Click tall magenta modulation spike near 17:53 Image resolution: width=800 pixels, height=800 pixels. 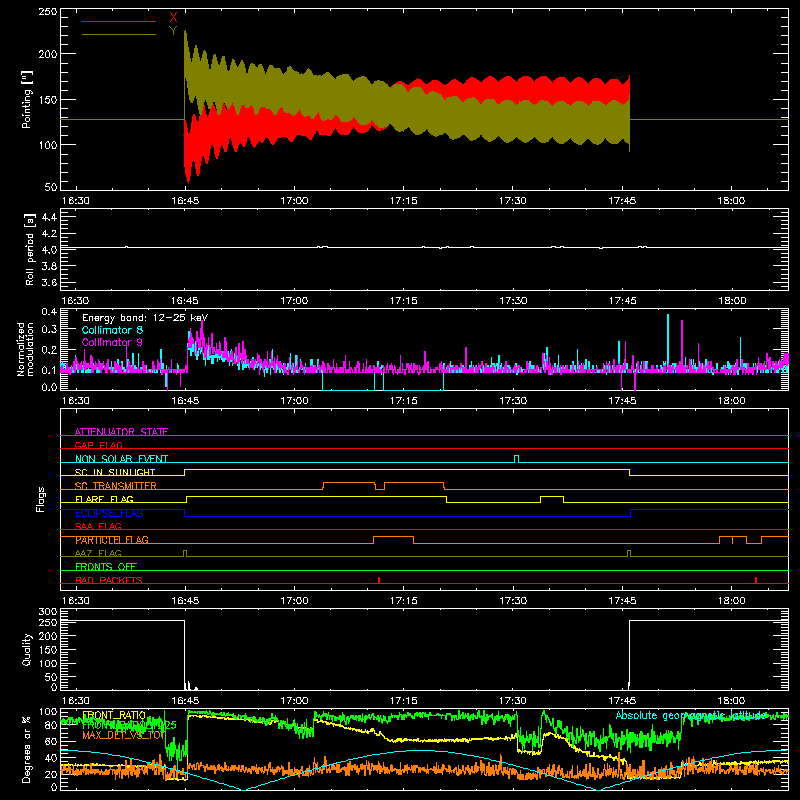682,343
